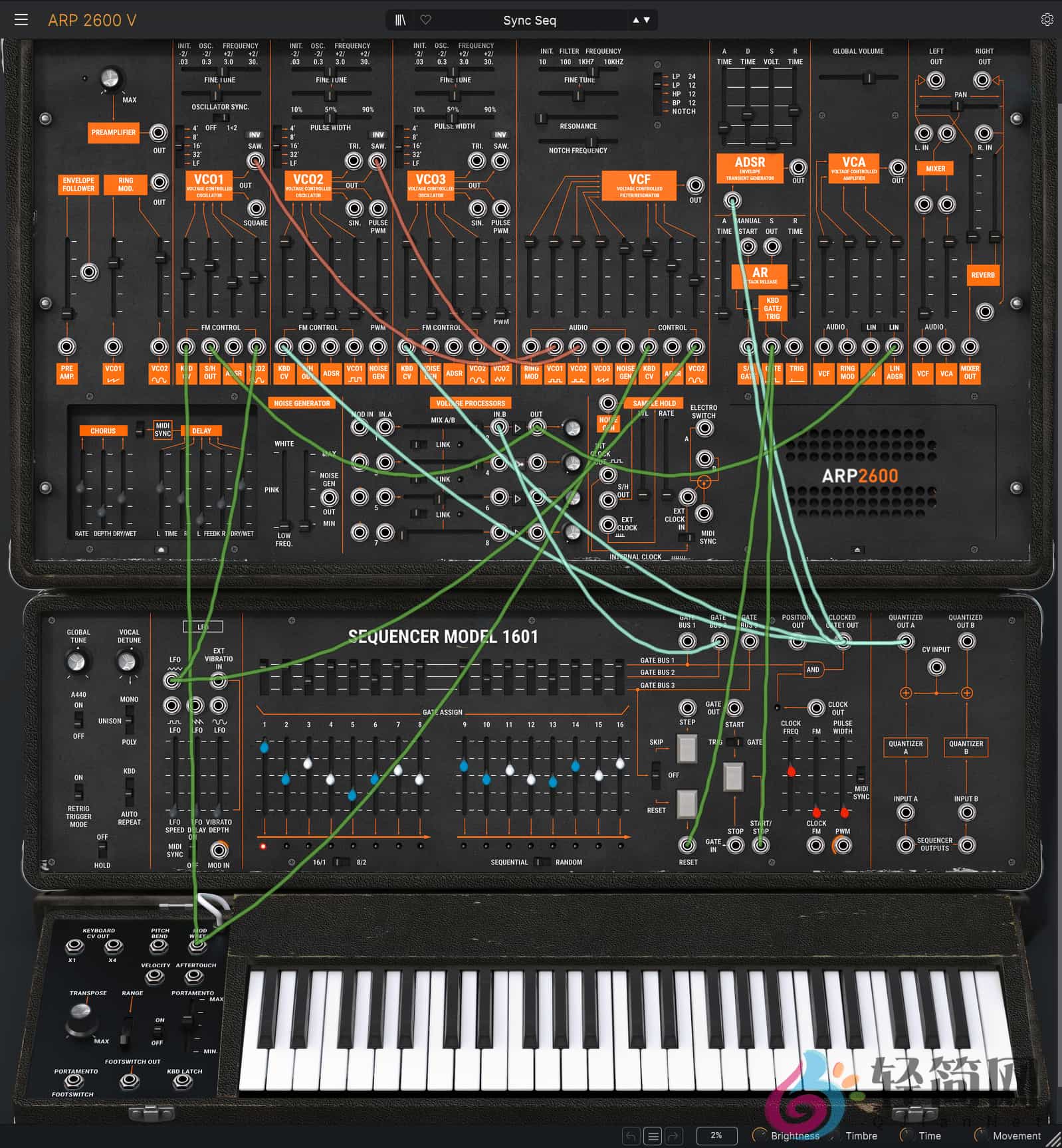Click the LFO display box on sequencer
This screenshot has width=1062, height=1148.
tap(203, 627)
